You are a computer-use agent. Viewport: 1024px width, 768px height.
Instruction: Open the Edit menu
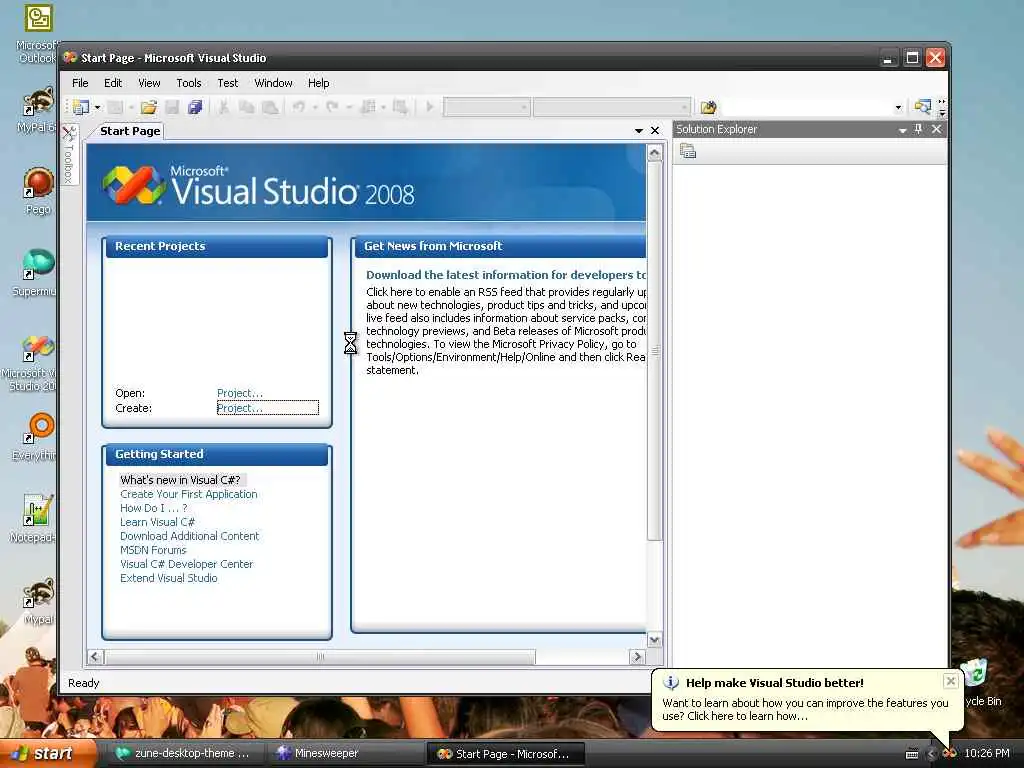[x=113, y=83]
